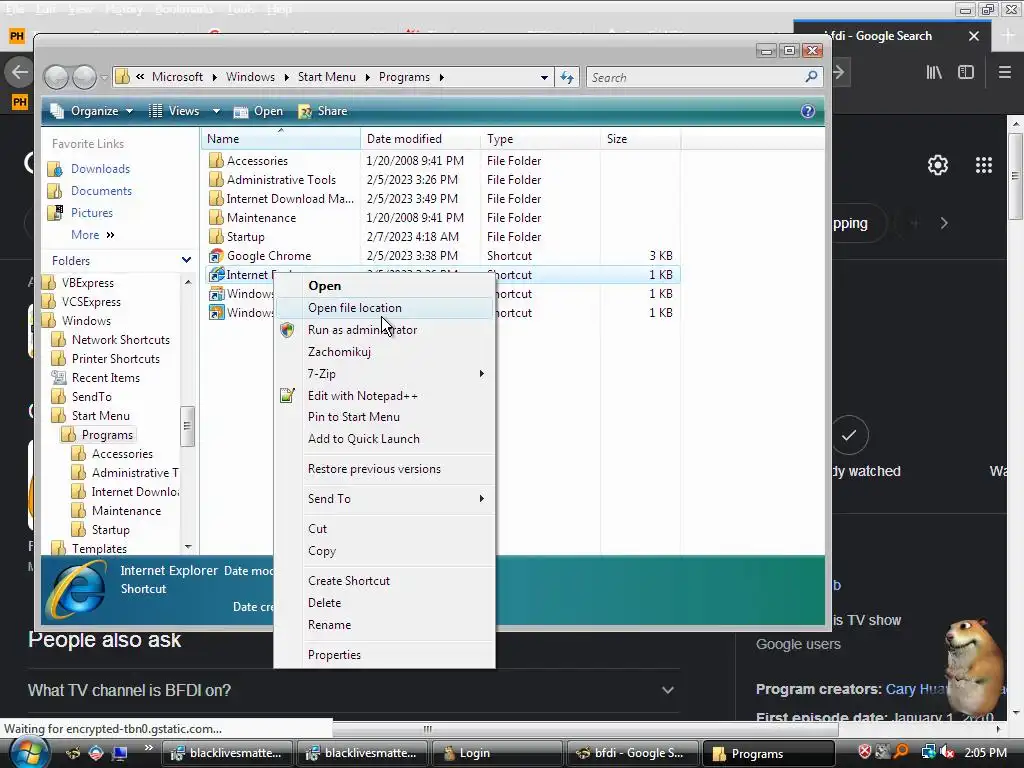Click the magnifier icon in Explorer search
Screen dimensions: 1024x768
[811, 77]
